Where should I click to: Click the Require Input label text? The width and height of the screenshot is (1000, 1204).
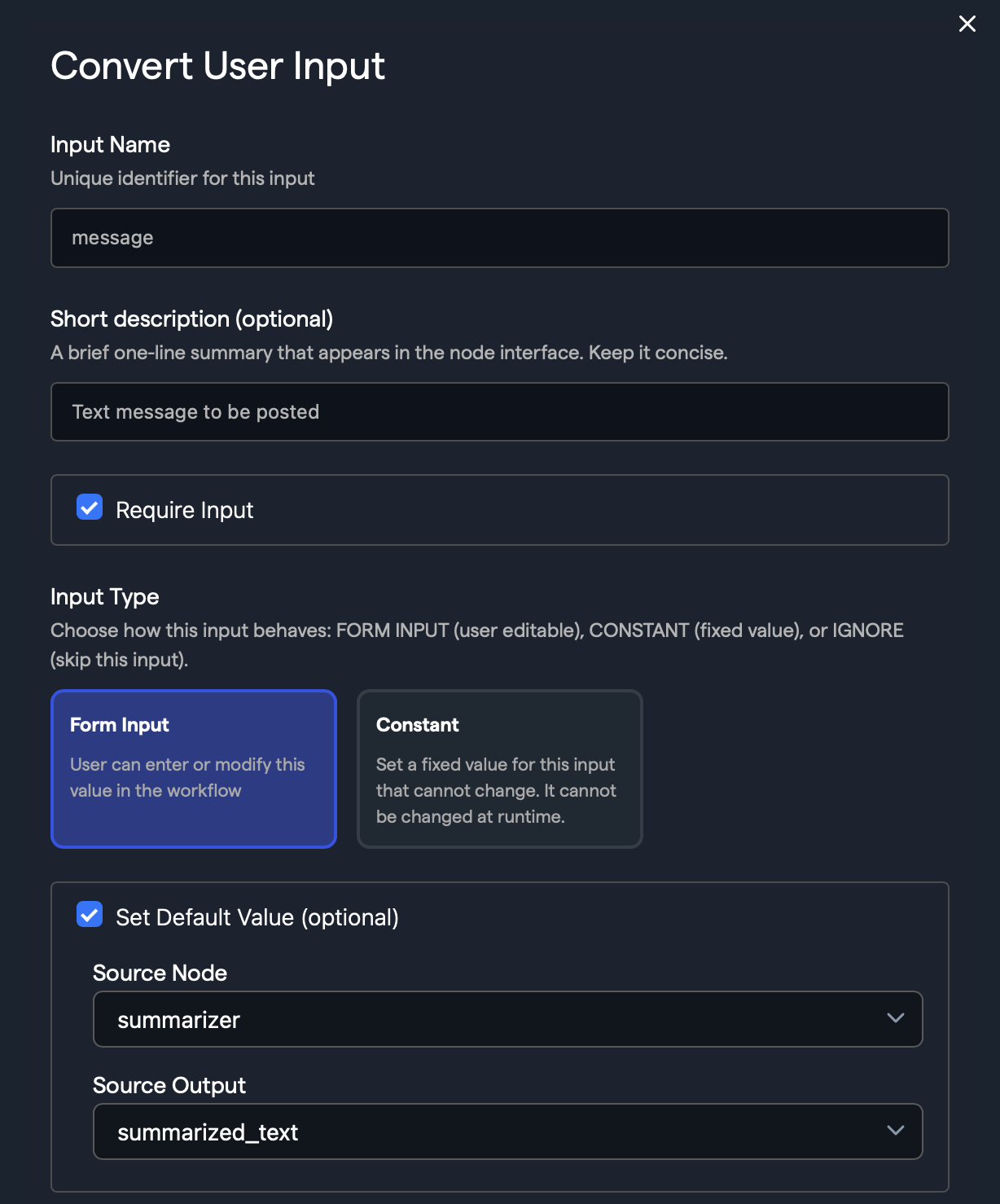(x=185, y=510)
